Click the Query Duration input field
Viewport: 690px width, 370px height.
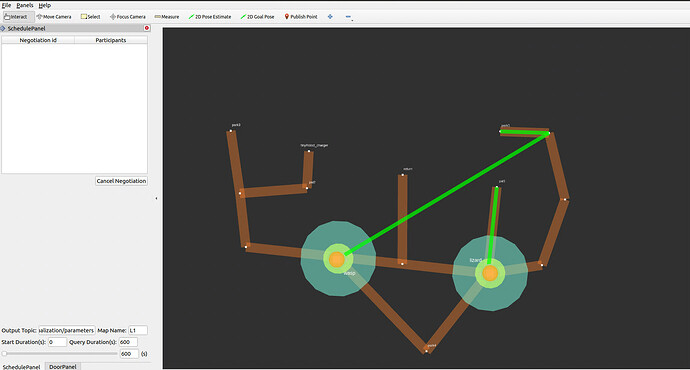tap(128, 342)
